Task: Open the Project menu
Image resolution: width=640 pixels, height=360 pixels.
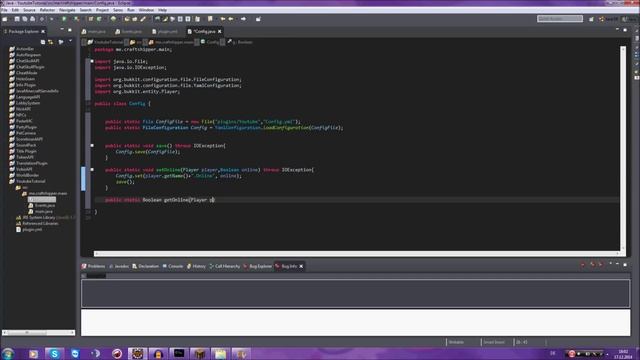Action: tap(102, 10)
